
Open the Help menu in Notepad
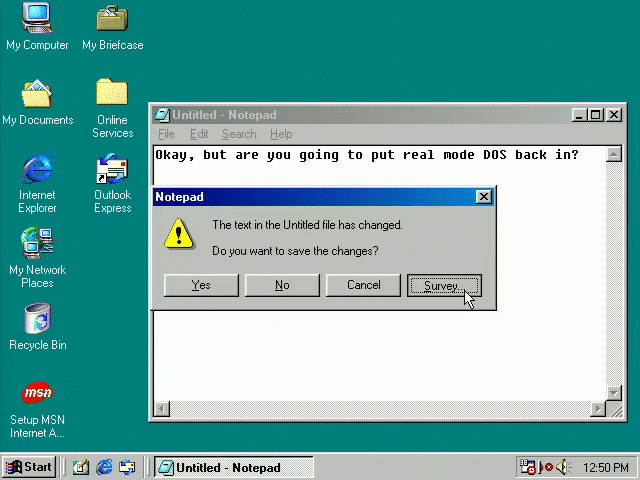click(281, 134)
